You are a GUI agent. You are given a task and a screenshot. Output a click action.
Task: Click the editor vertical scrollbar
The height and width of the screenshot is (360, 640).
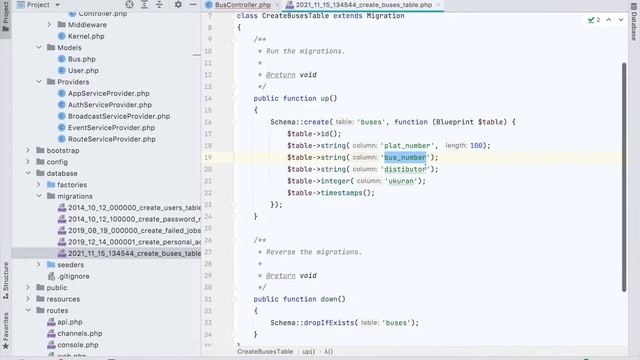click(x=624, y=177)
